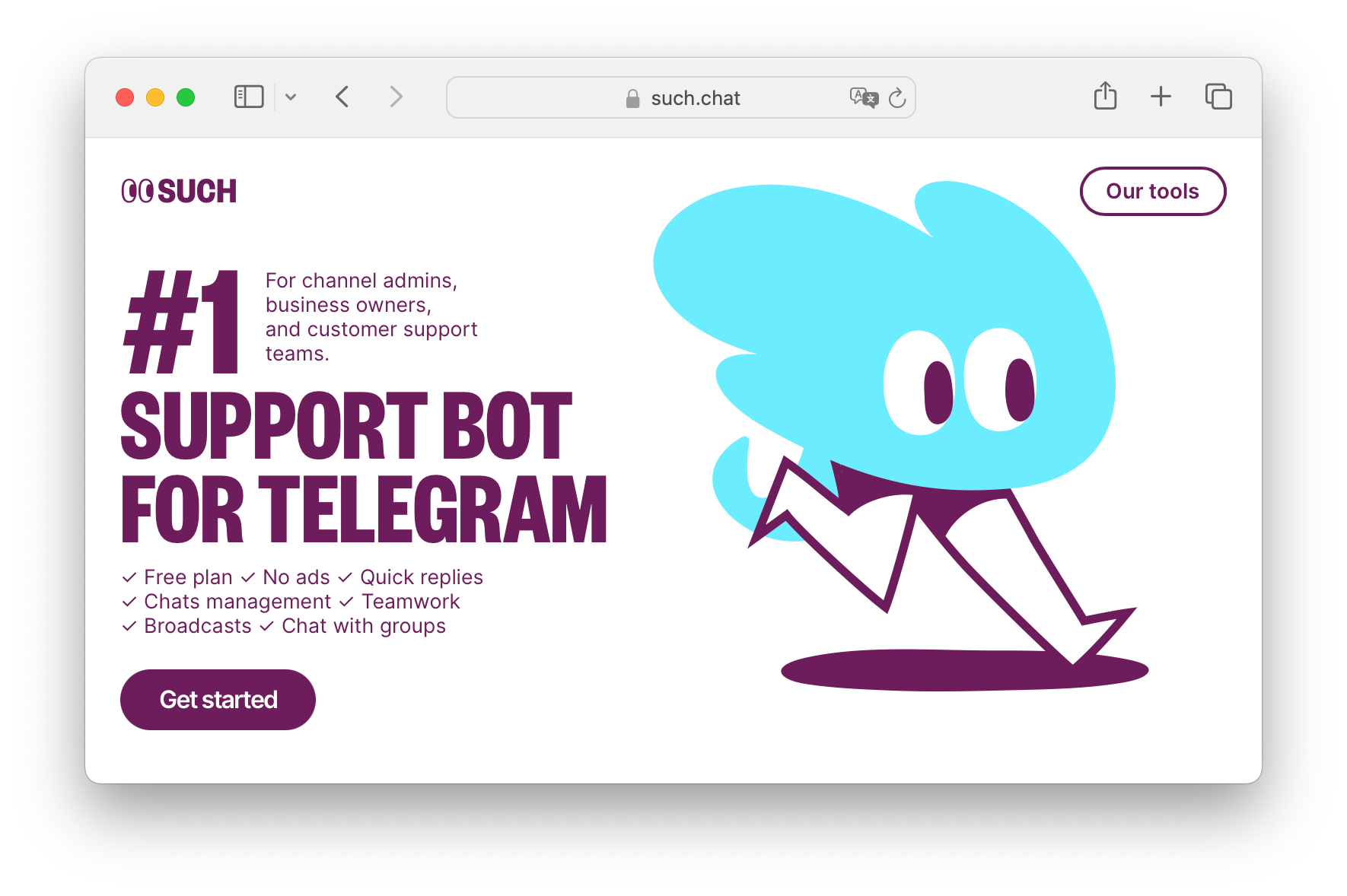Expand the sidebar dropdown chevron
The image size is (1347, 896).
[x=291, y=97]
